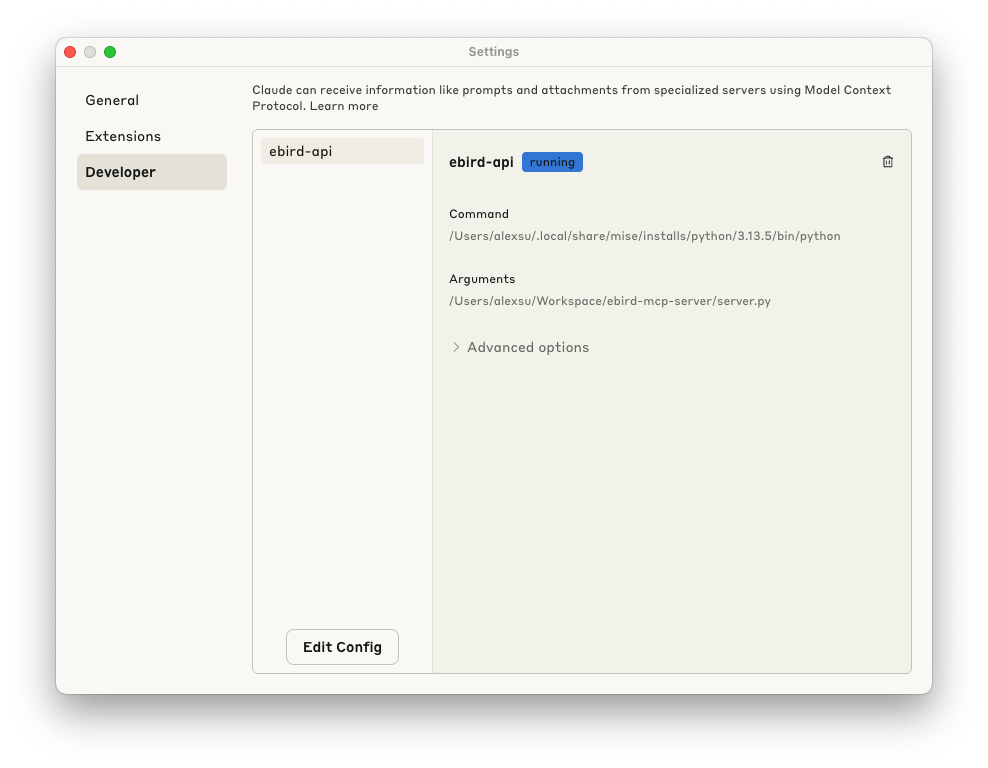Click the running status badge
The height and width of the screenshot is (768, 988).
pyautogui.click(x=552, y=161)
